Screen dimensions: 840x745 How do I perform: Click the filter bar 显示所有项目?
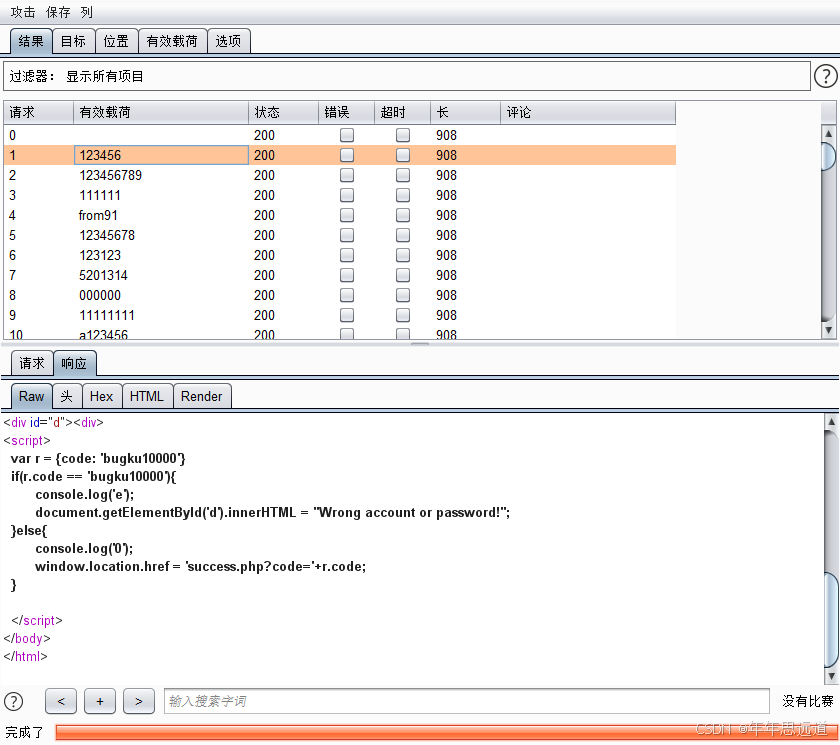[x=407, y=76]
